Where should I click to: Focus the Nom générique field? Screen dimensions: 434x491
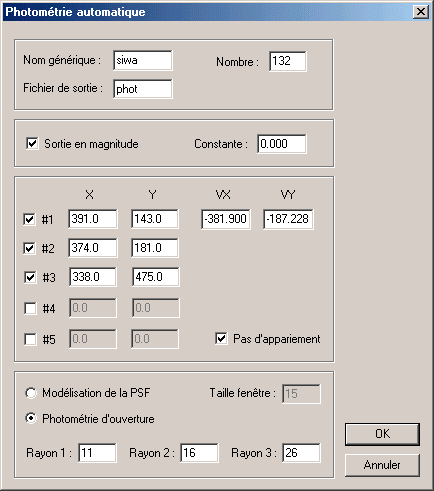click(x=143, y=60)
